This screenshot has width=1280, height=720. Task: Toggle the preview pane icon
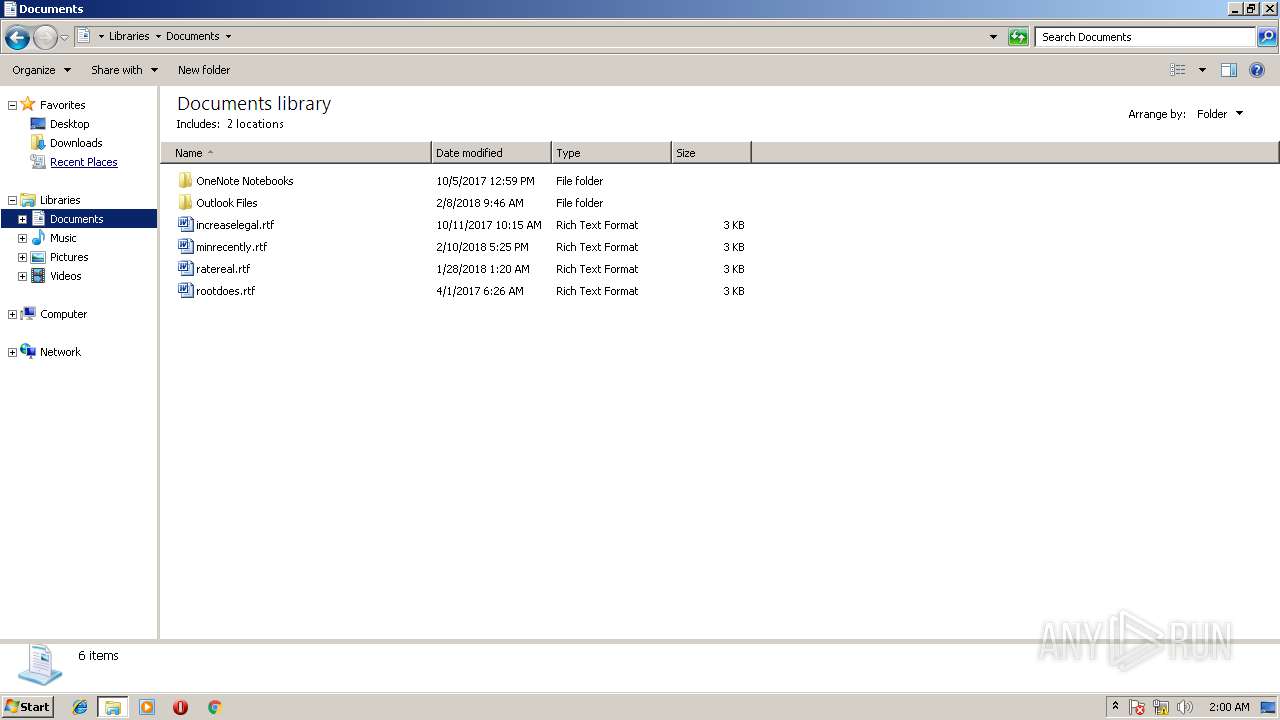pos(1229,70)
